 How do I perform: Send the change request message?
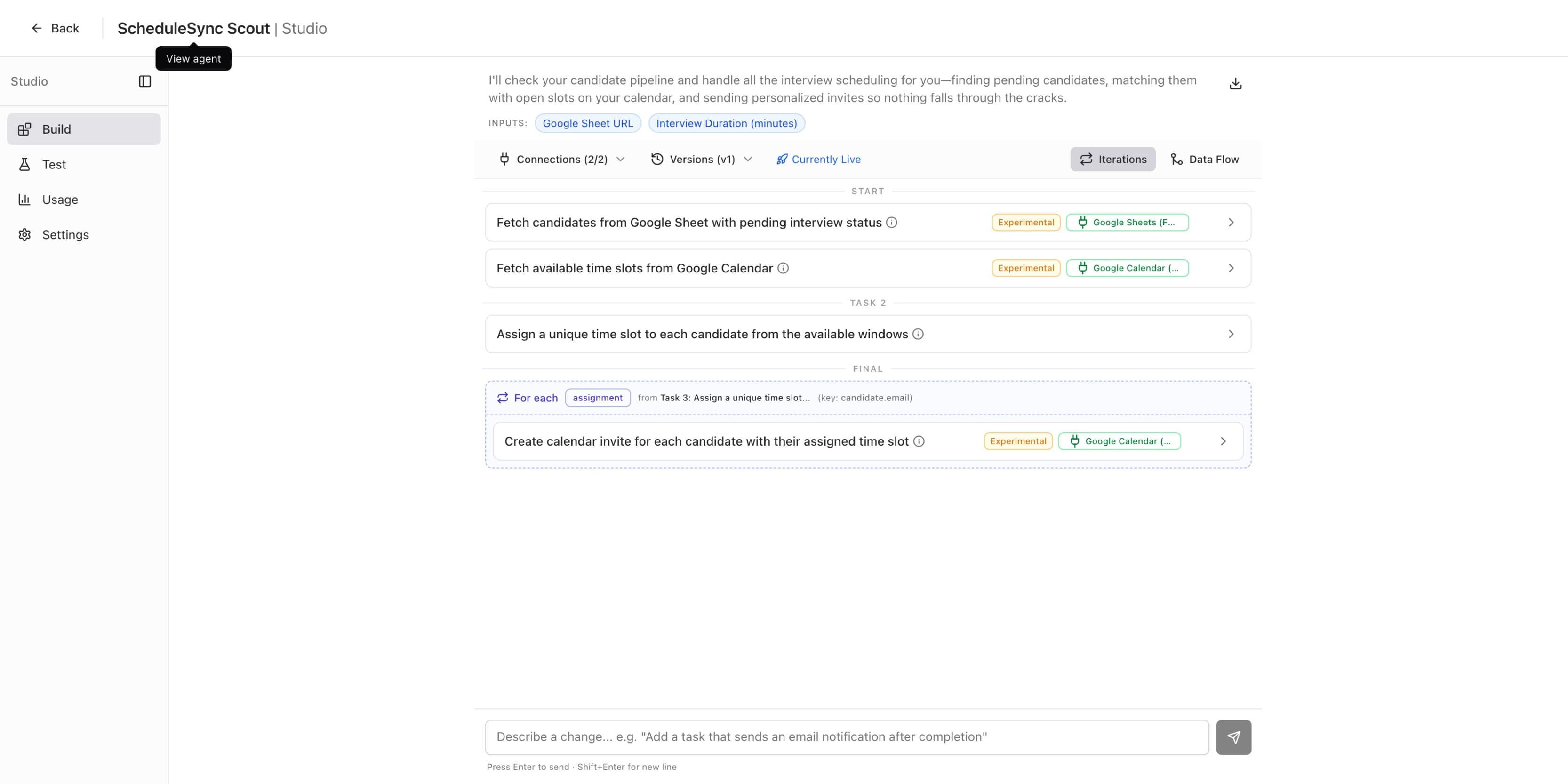tap(1234, 737)
